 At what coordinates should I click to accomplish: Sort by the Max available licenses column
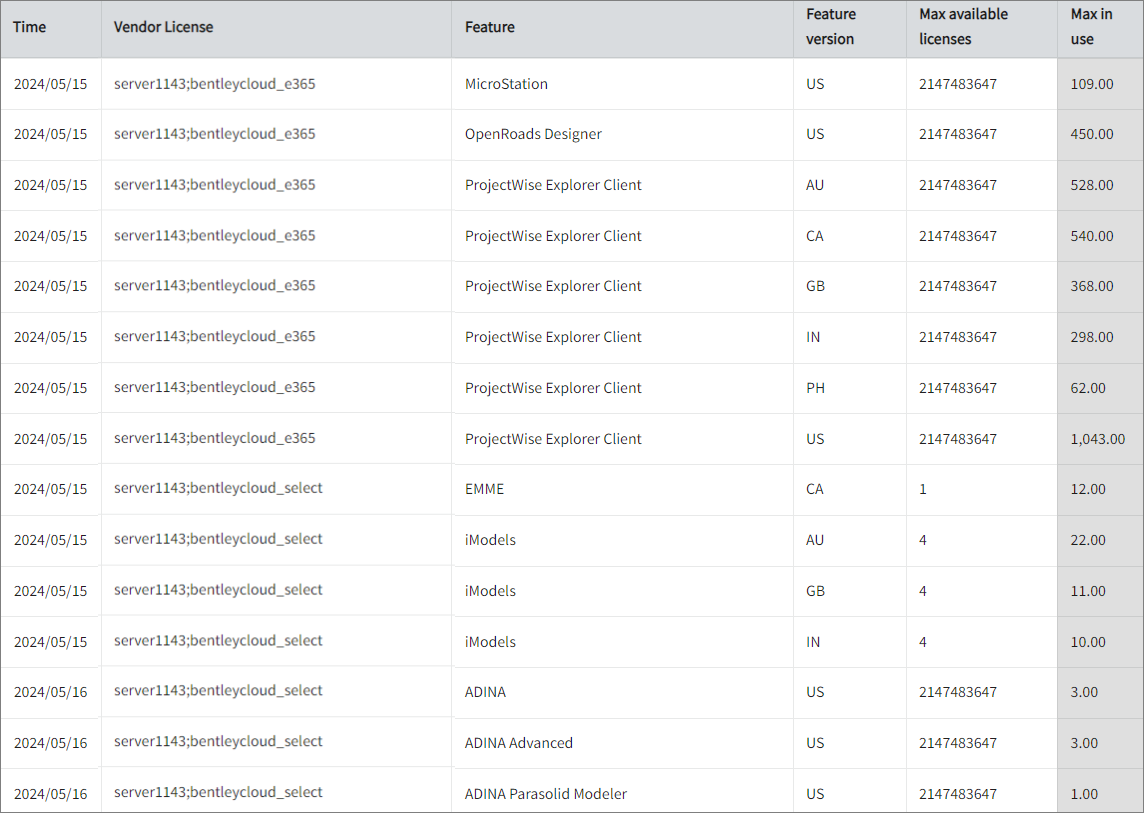coord(964,27)
